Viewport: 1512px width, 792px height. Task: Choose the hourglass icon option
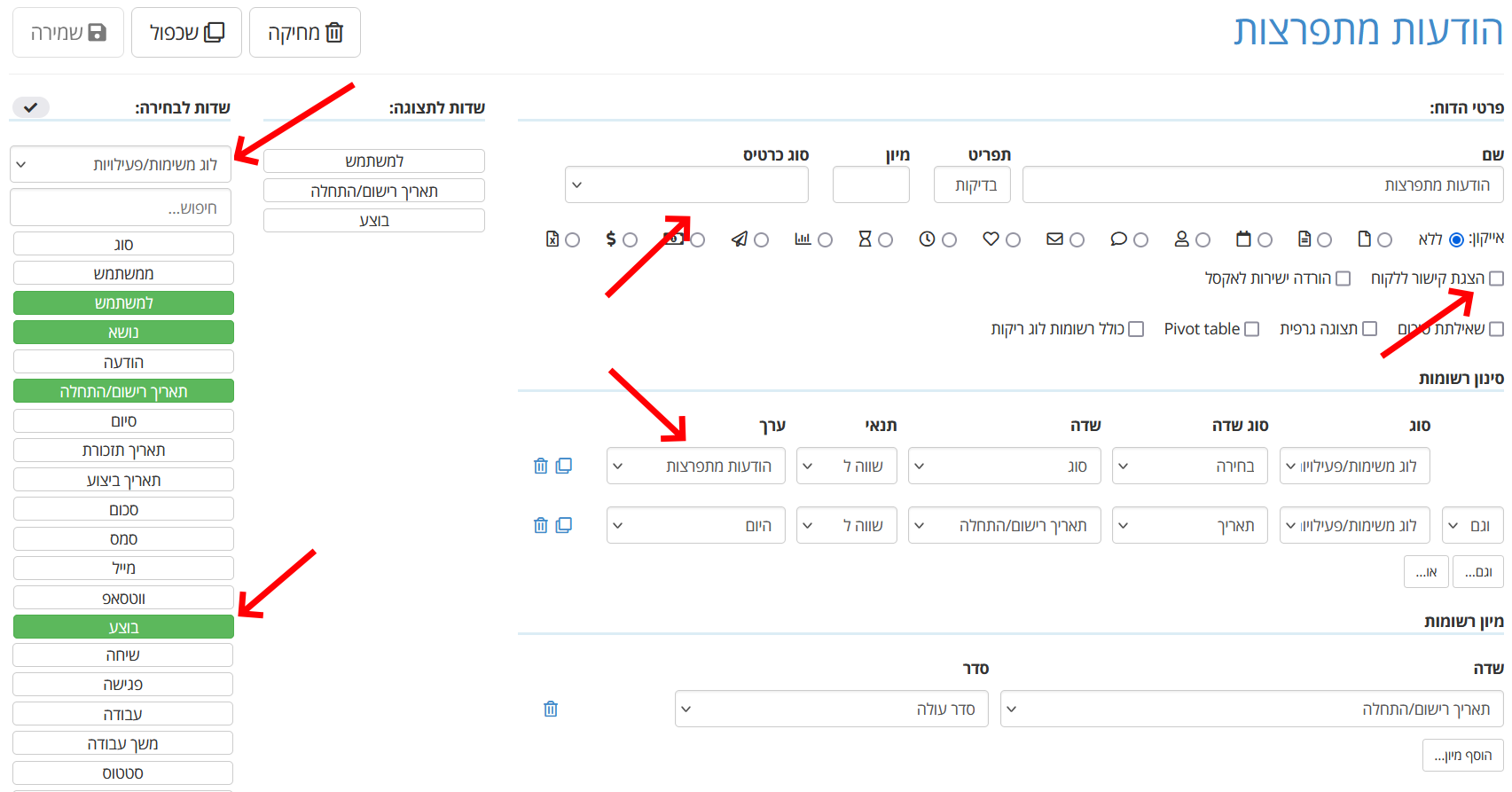pos(885,240)
